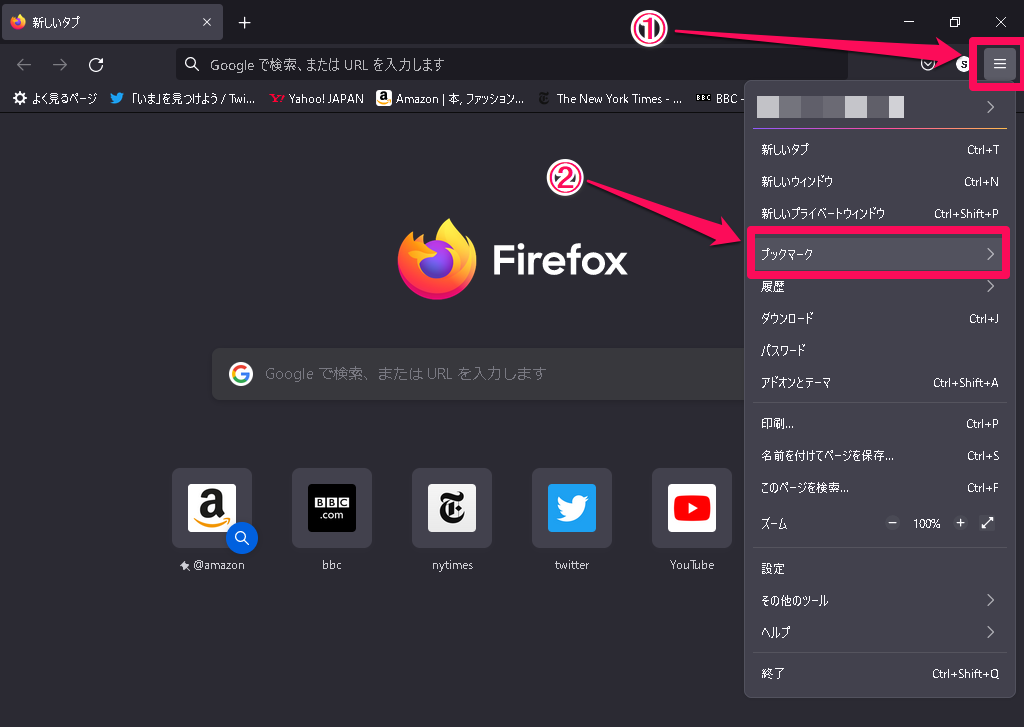The image size is (1024, 727).
Task: Open The New York Times bookmark
Action: point(611,99)
